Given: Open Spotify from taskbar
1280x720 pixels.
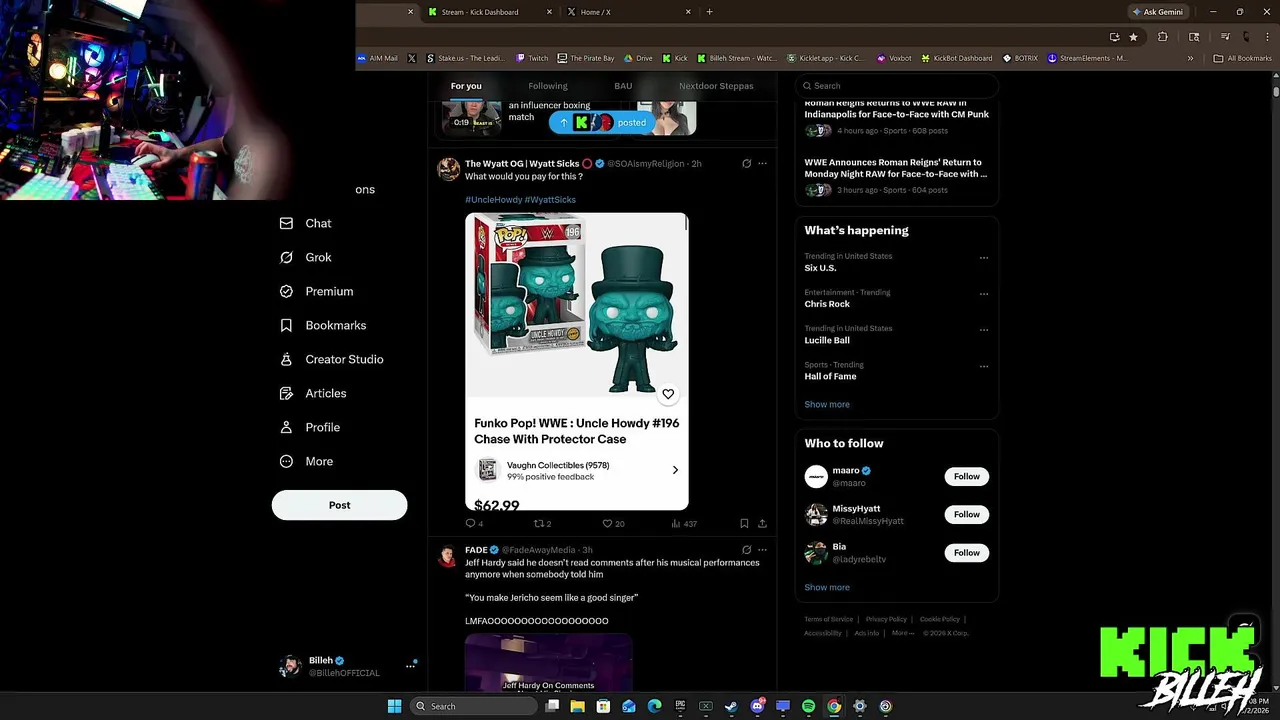Looking at the screenshot, I should (x=808, y=706).
